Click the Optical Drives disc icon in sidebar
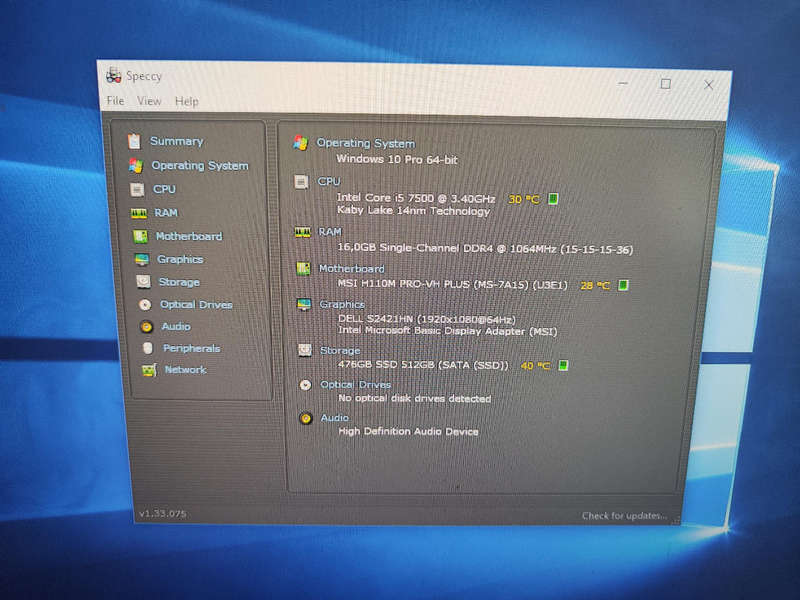Screen dimensions: 800x600 click(145, 305)
